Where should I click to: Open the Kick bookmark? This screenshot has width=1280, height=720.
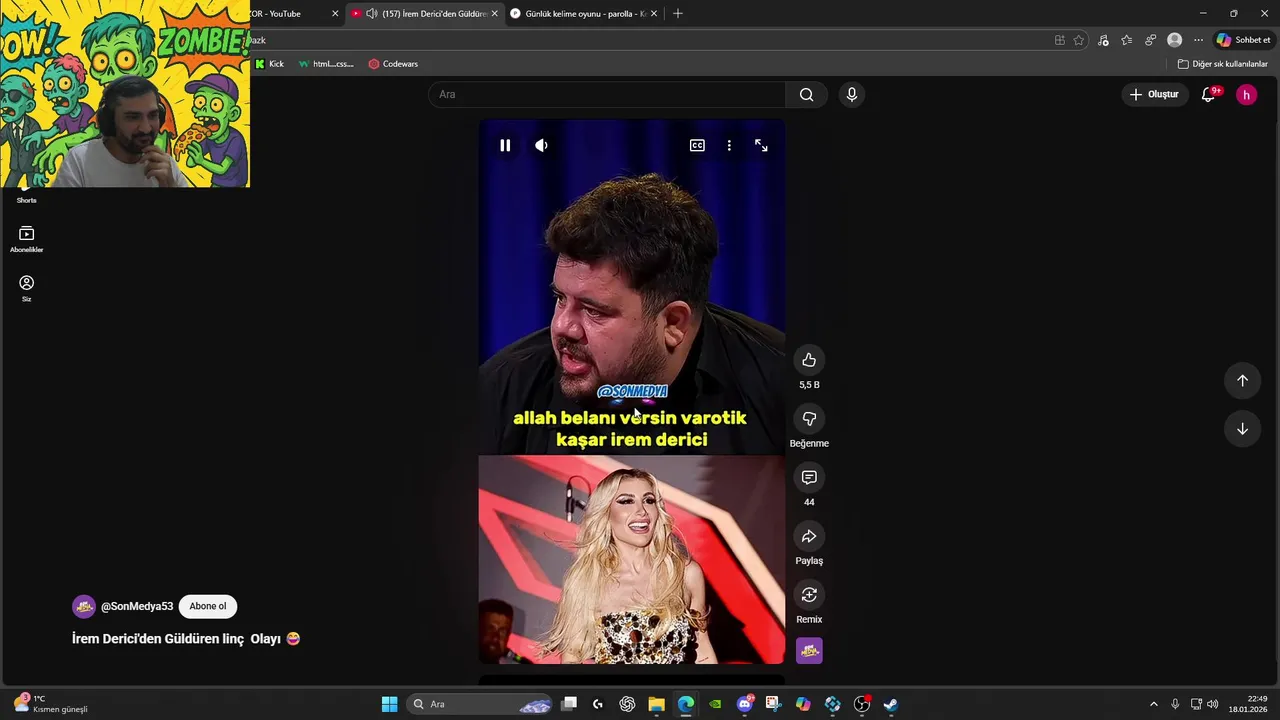point(269,64)
